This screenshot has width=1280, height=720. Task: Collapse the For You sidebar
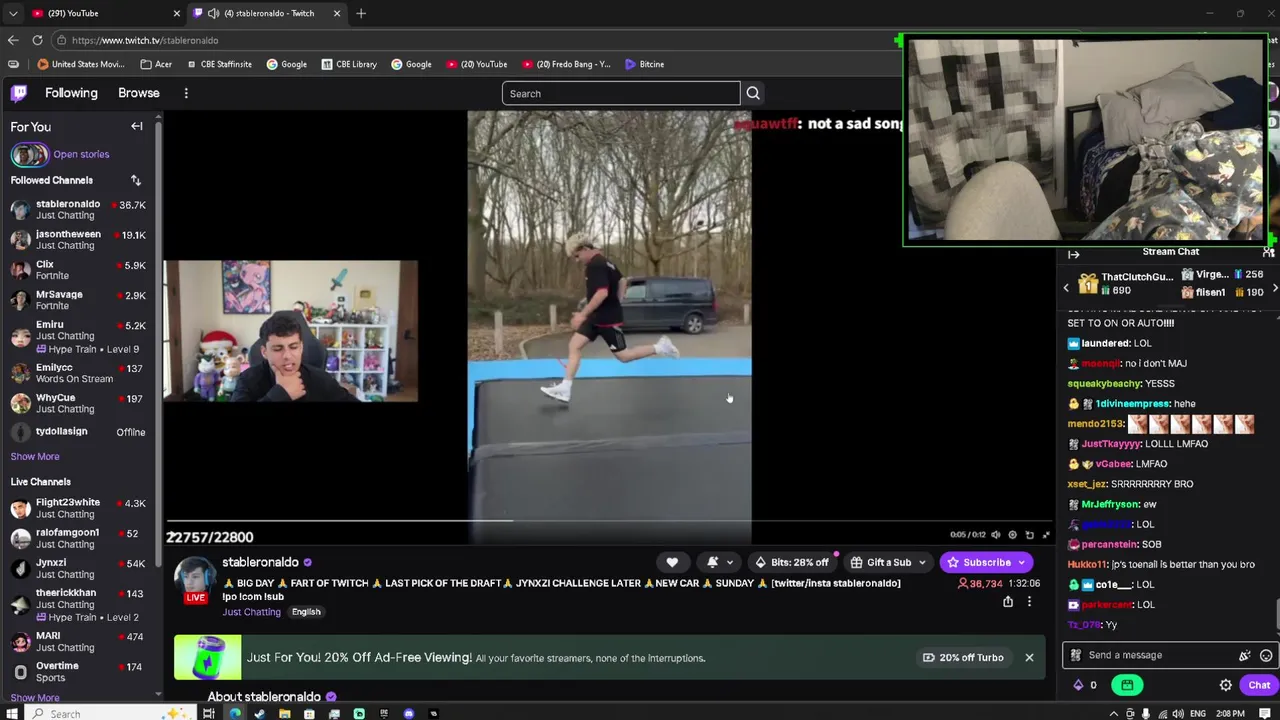point(137,127)
